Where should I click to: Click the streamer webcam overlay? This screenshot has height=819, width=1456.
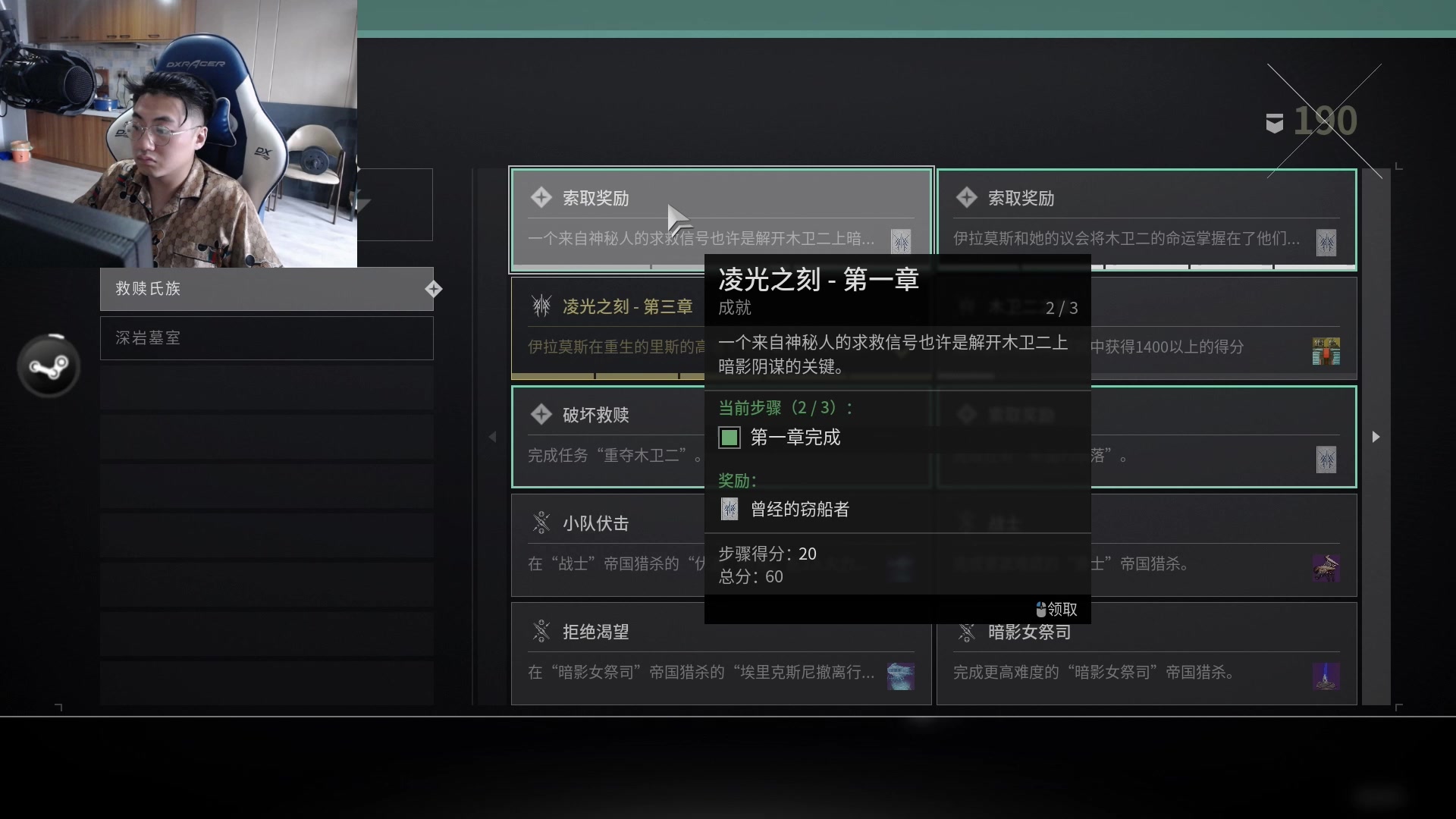(x=178, y=133)
